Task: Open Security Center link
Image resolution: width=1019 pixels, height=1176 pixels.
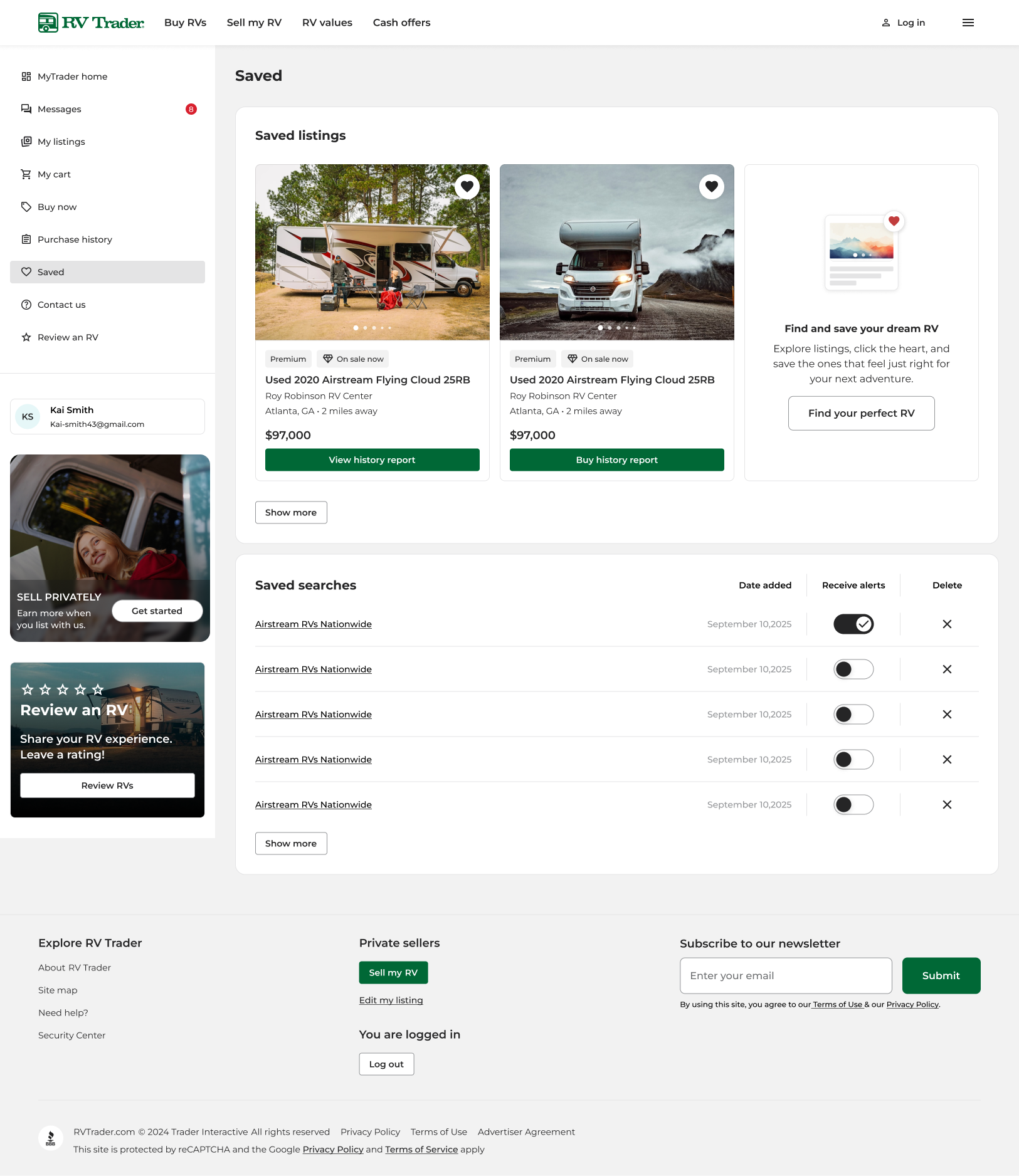Action: click(x=71, y=1036)
